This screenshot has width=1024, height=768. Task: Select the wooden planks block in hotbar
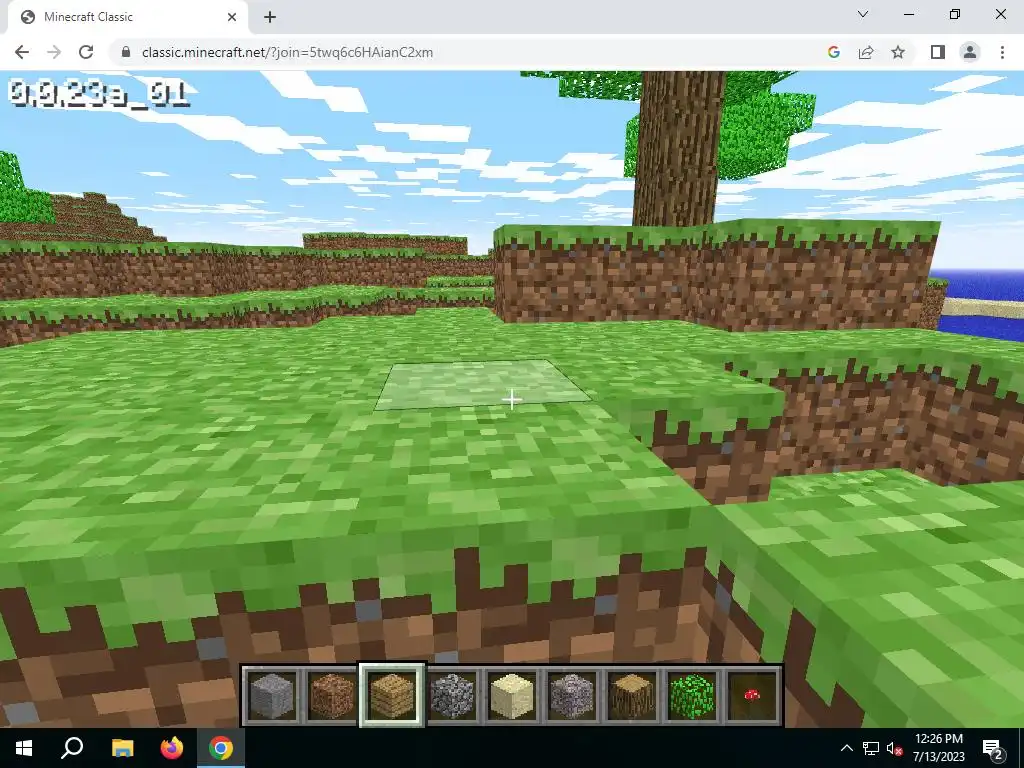[x=391, y=696]
